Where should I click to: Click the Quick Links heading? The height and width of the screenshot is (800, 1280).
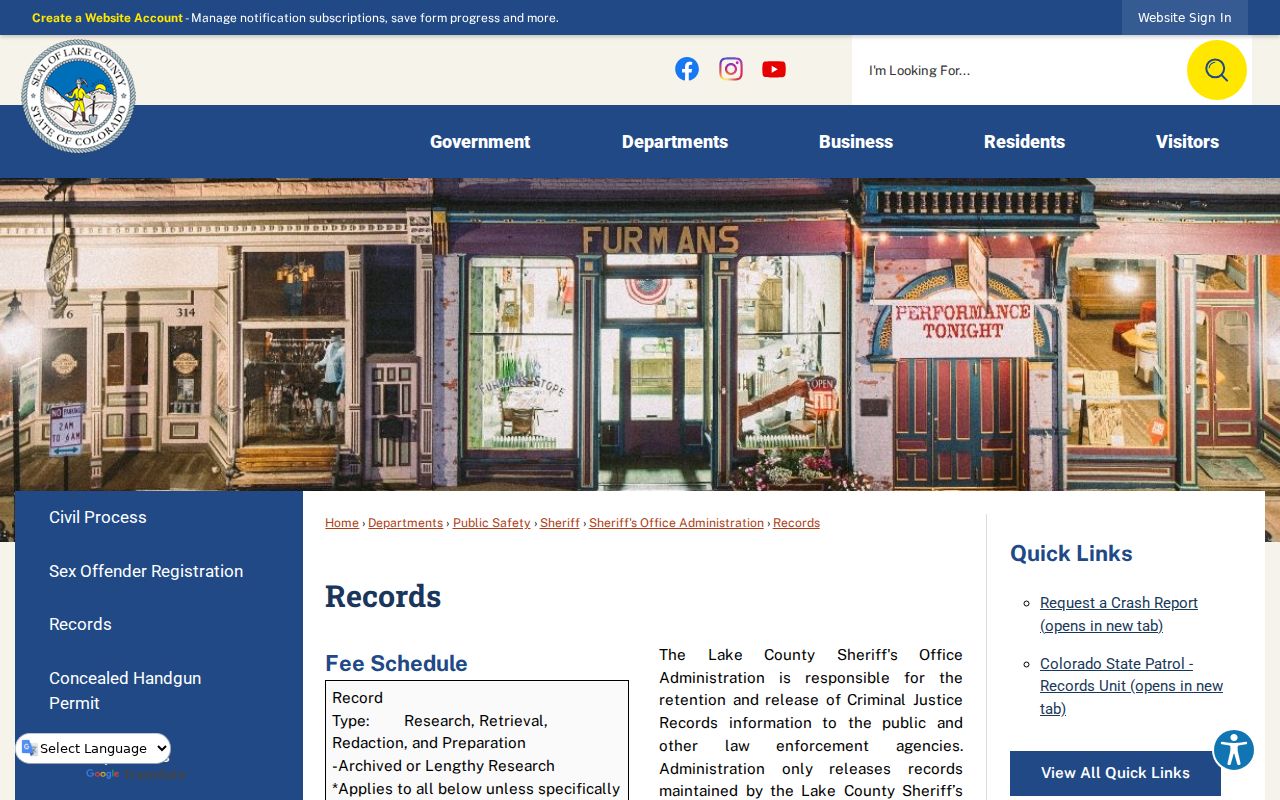point(1071,553)
